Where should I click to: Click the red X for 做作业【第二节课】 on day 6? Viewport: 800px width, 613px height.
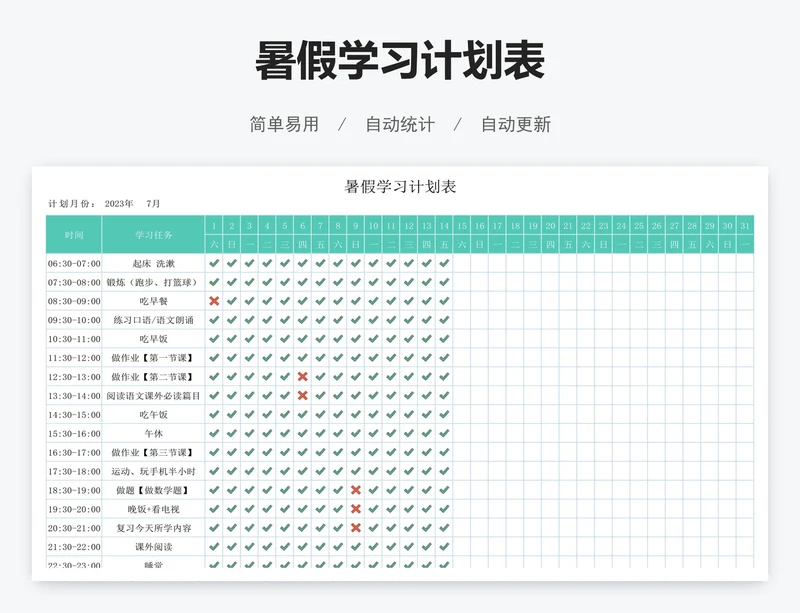[x=303, y=377]
